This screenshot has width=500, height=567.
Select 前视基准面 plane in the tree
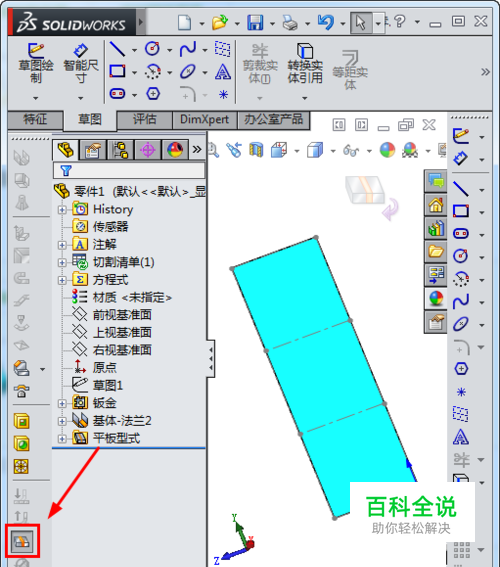(x=122, y=315)
